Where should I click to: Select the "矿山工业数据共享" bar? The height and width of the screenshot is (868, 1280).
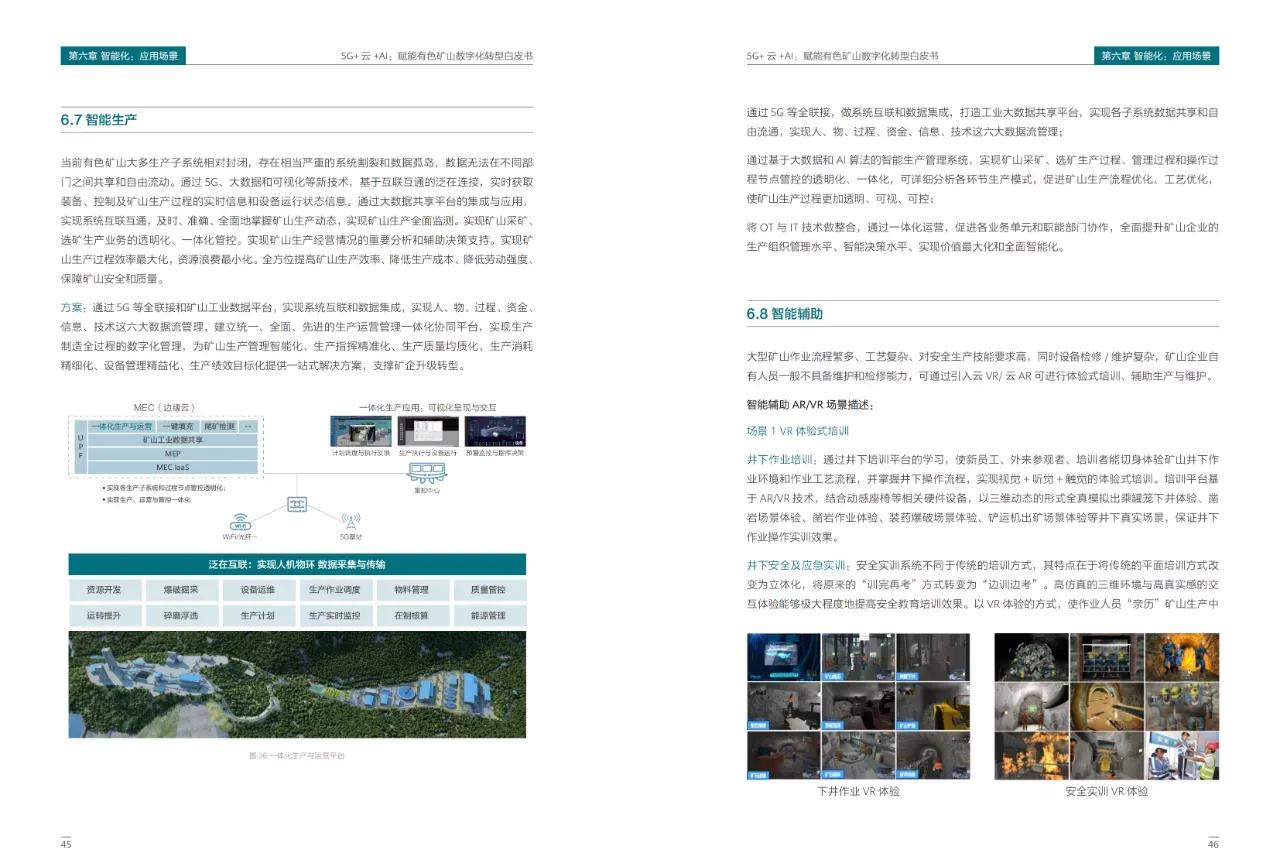[x=172, y=437]
